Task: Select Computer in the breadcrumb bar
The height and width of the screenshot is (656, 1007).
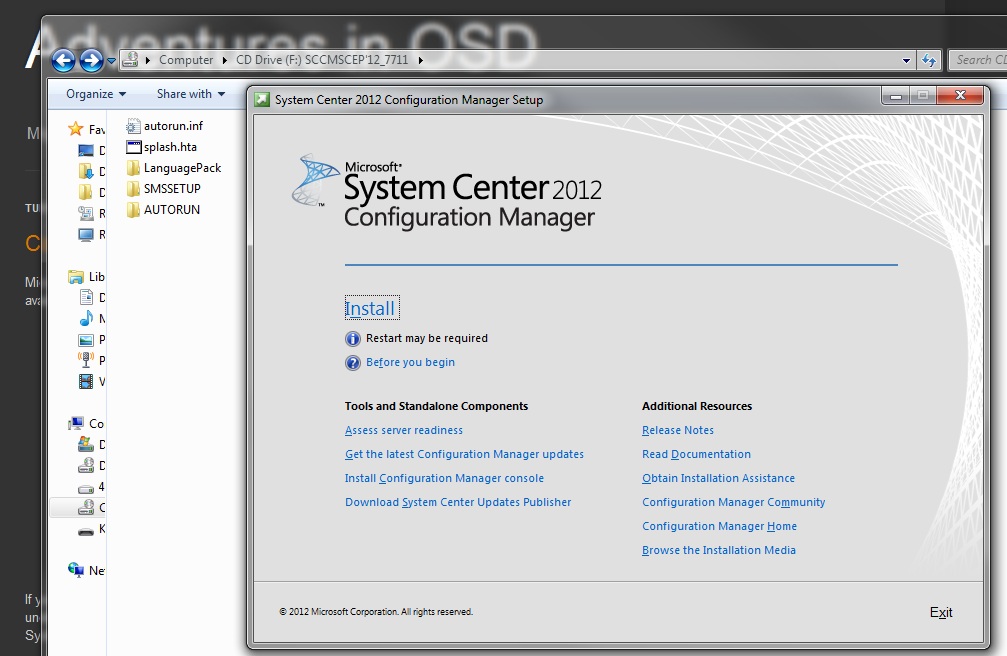Action: (x=184, y=60)
